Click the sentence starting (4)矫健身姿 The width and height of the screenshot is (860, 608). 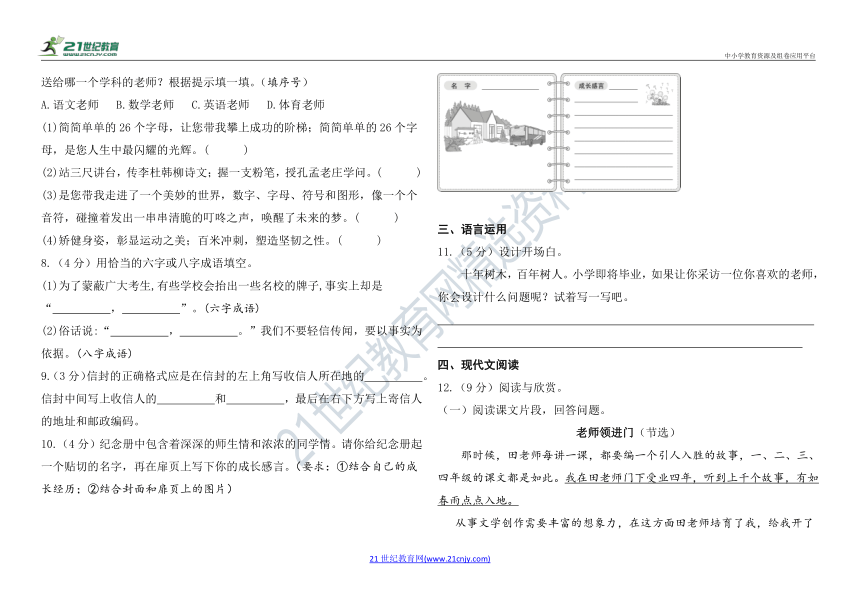coord(211,240)
